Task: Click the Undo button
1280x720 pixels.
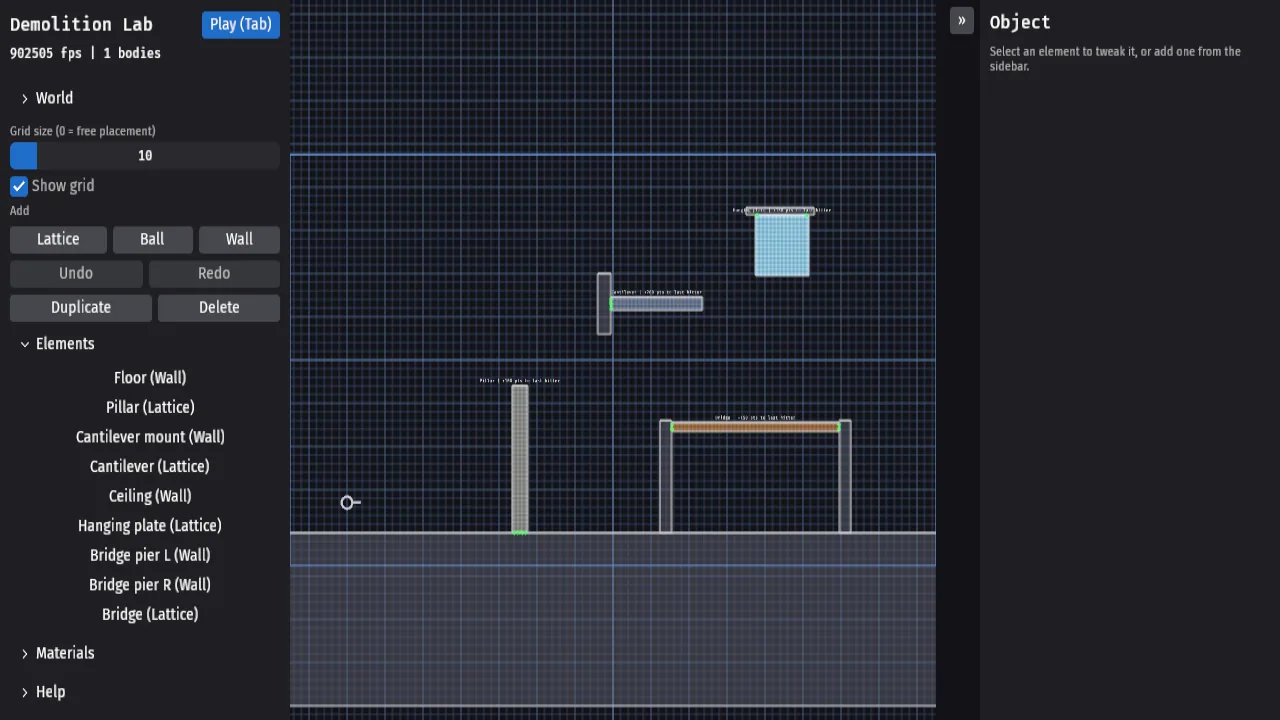Action: [x=76, y=273]
